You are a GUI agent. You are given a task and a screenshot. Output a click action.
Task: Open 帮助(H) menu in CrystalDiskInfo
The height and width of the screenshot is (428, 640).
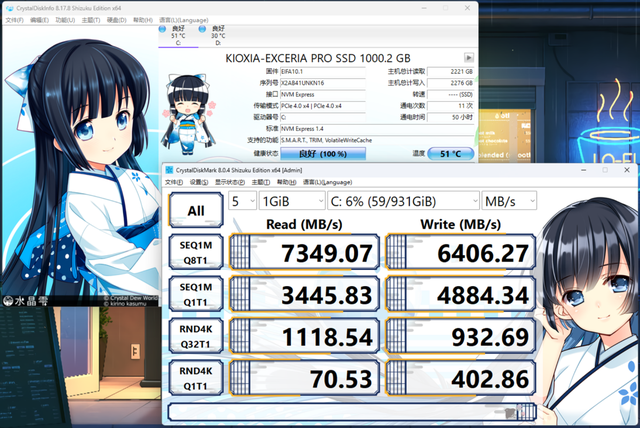coord(143,20)
